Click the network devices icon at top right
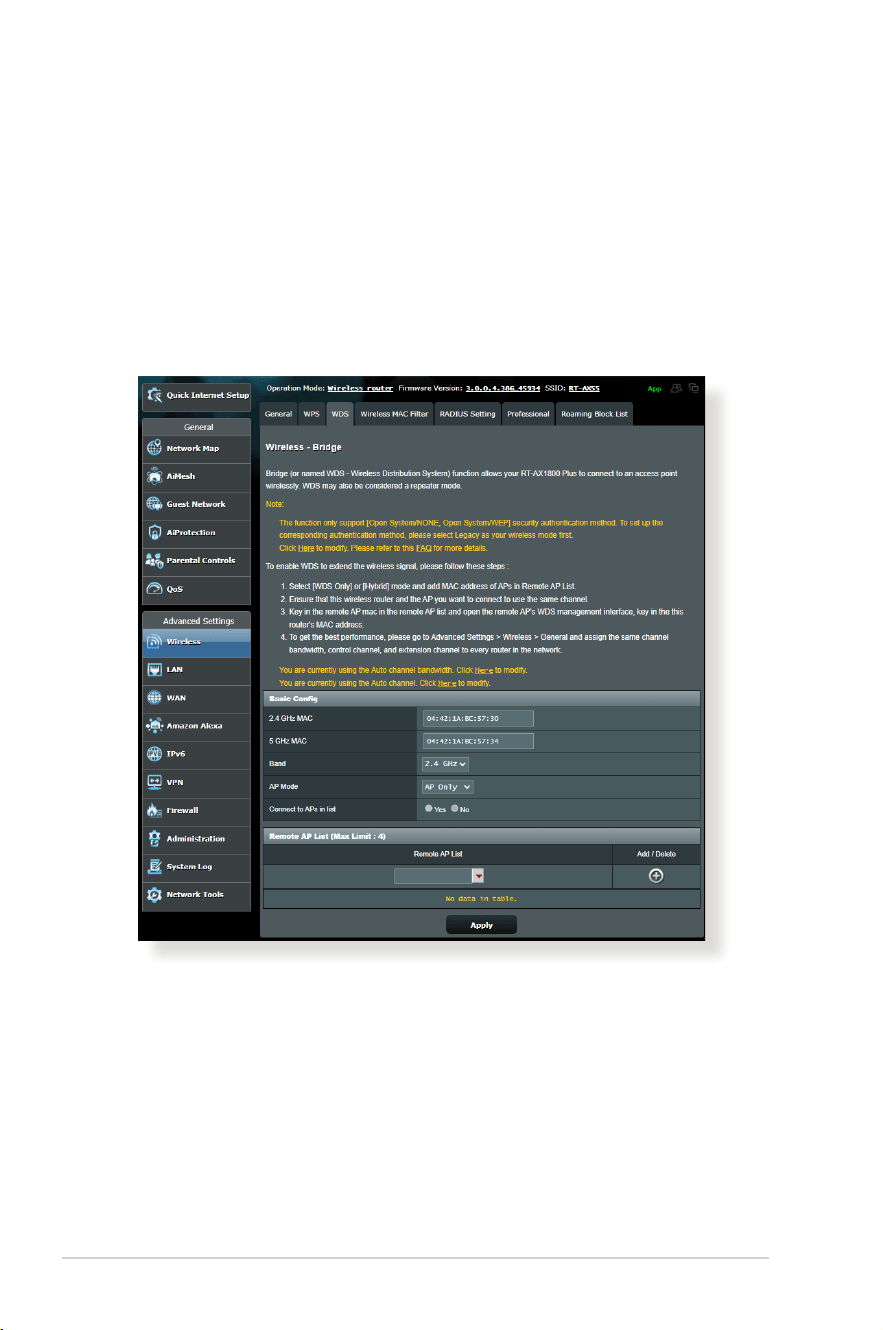Viewport: 883px width, 1330px height. click(694, 387)
